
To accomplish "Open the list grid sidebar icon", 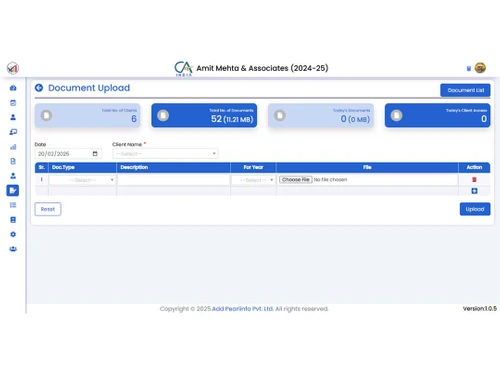I will [13, 205].
